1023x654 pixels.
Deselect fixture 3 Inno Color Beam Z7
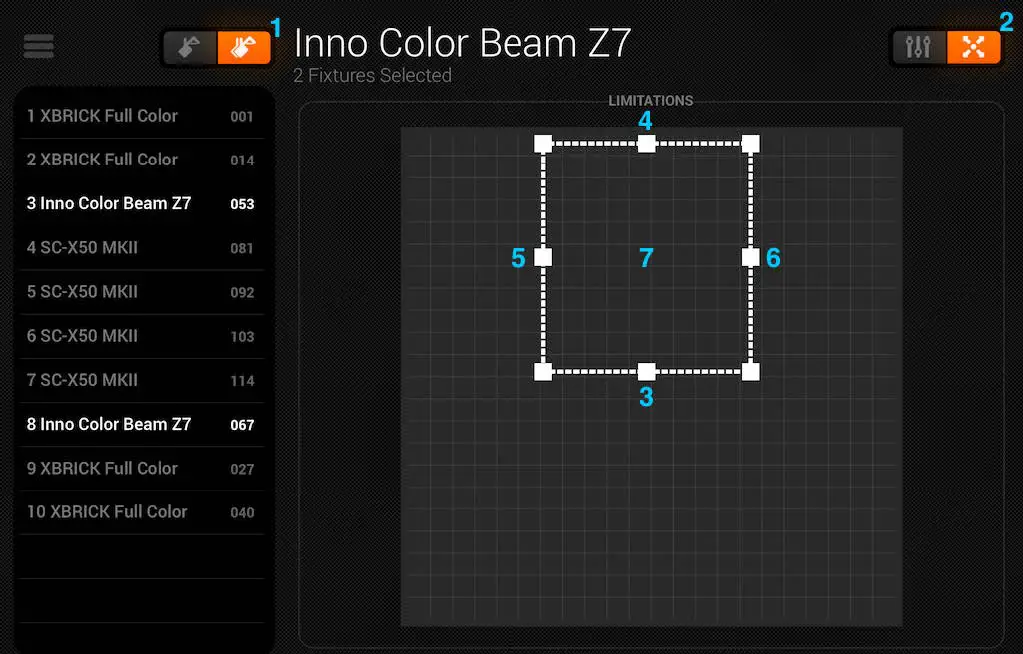140,203
